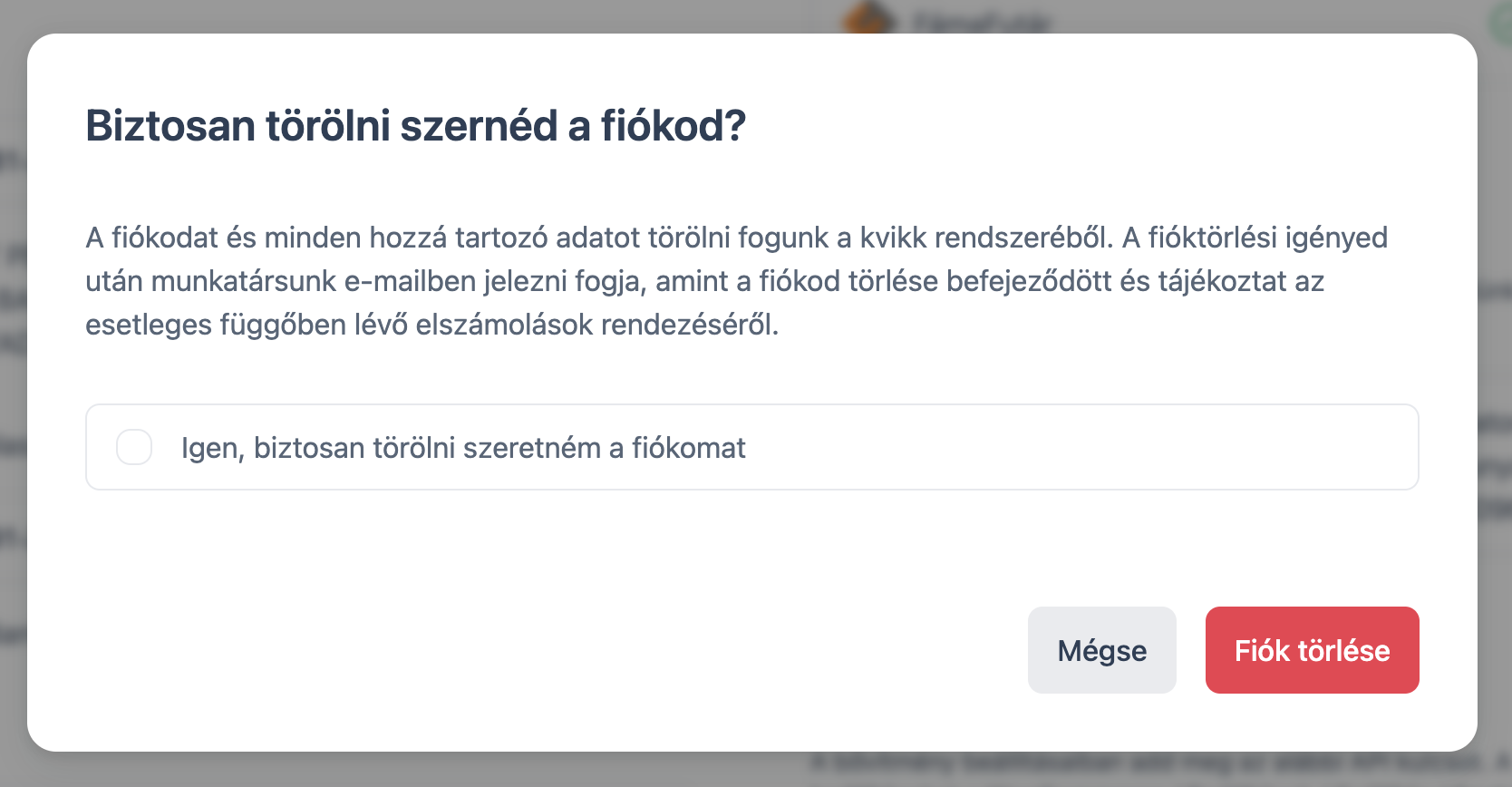
Task: Confirm deletion with the red button
Action: [1312, 650]
